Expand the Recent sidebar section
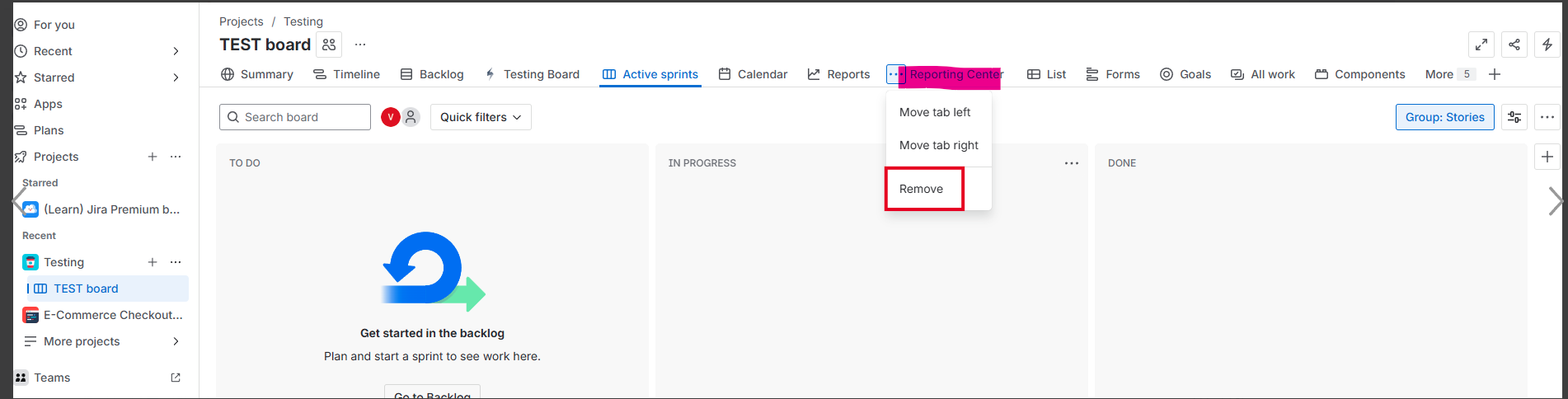This screenshot has width=1568, height=399. coord(175,51)
